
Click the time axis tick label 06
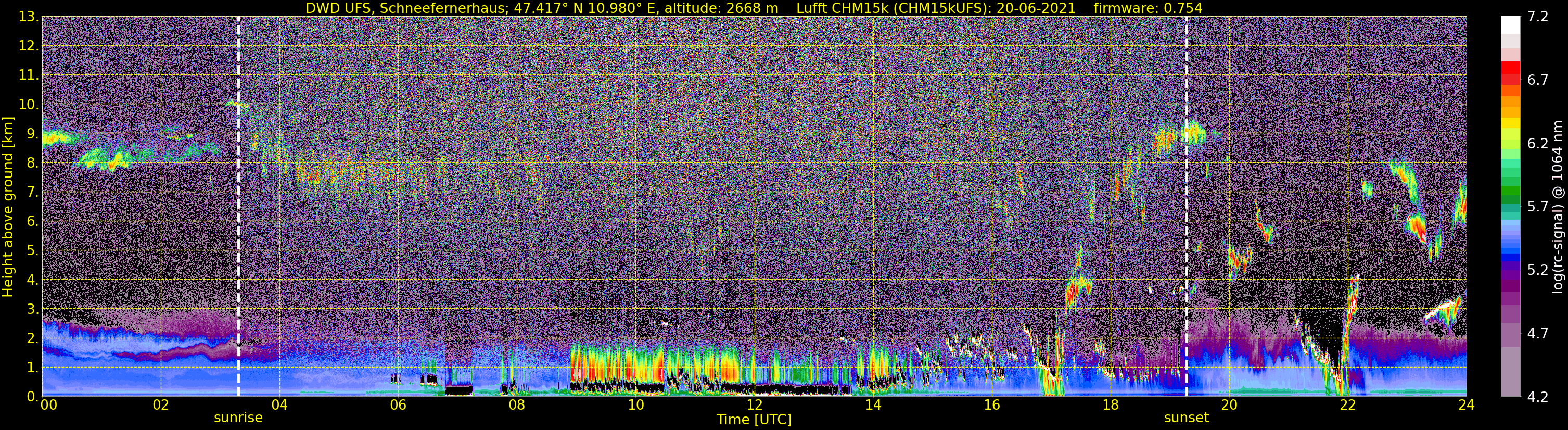398,406
